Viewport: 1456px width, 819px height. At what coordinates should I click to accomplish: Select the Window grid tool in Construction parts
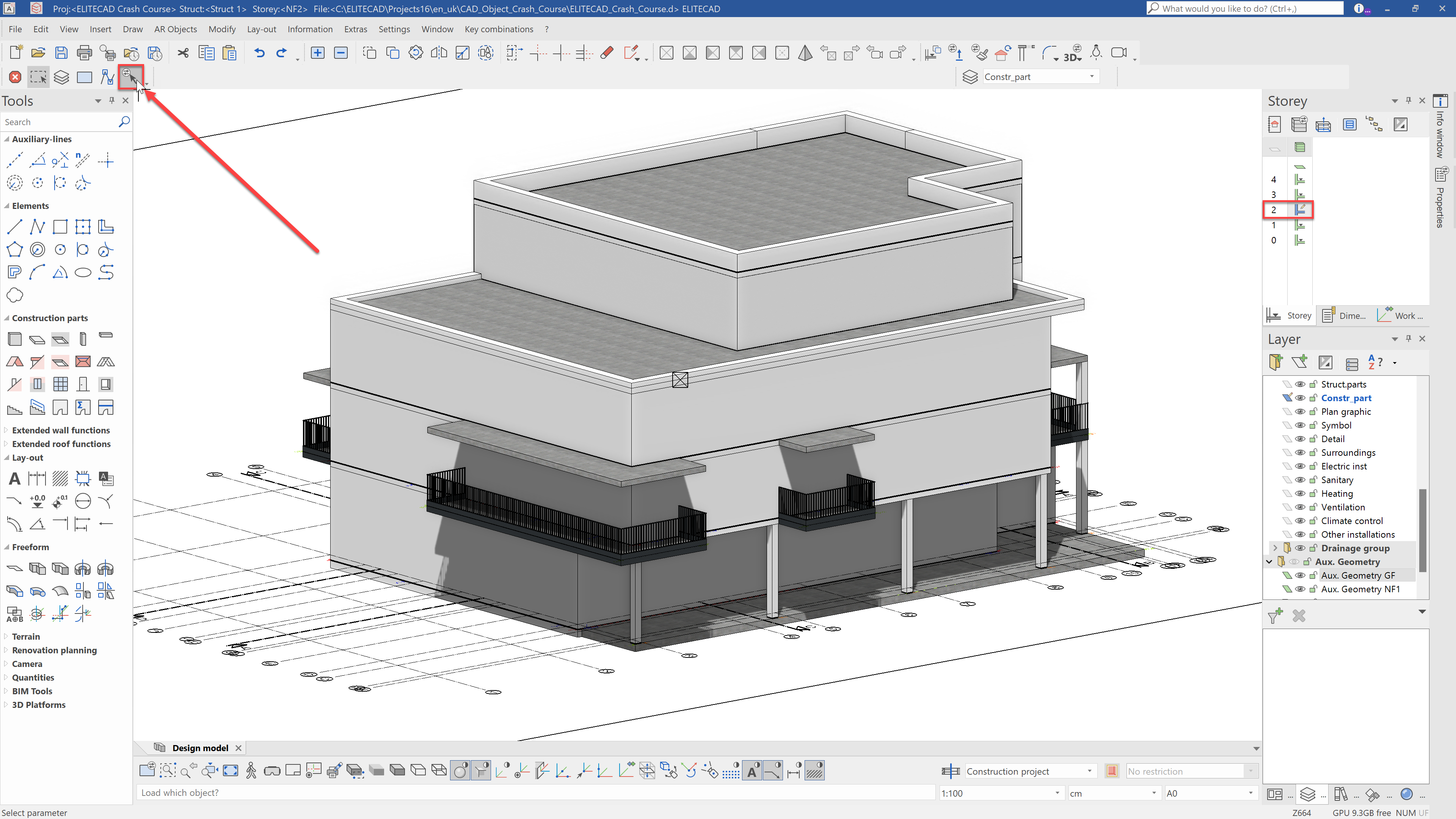(60, 384)
